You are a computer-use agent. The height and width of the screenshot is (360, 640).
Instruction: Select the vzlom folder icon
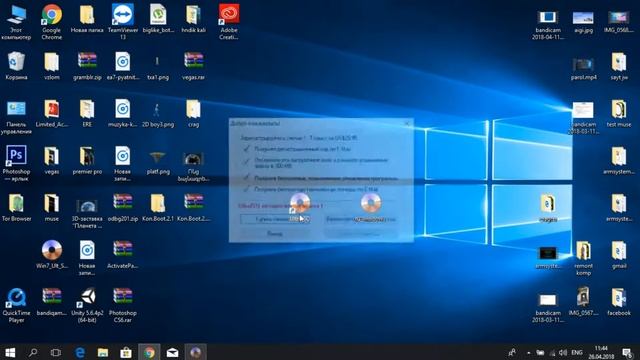point(51,66)
